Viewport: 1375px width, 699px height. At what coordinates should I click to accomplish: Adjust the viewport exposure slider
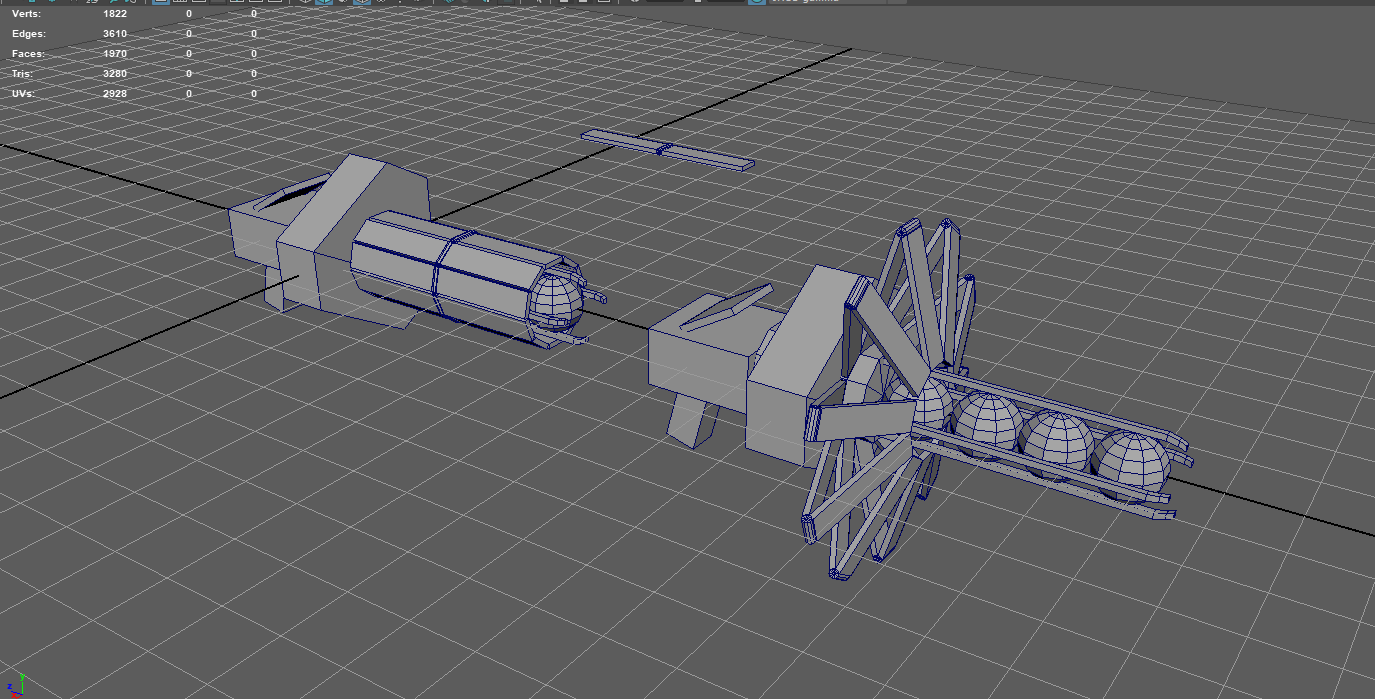tap(665, 4)
